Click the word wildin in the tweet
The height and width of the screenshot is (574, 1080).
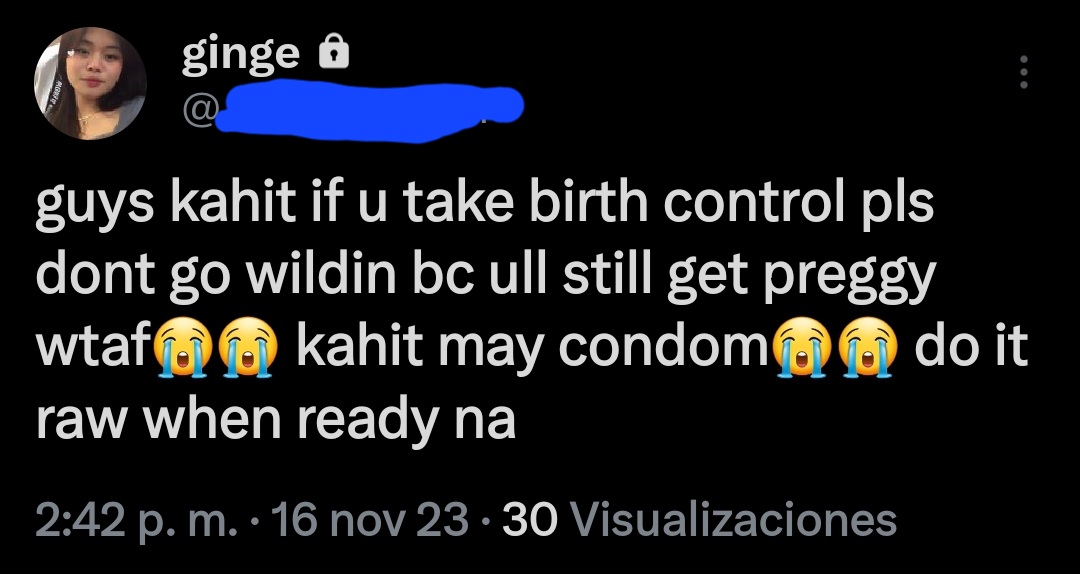point(321,276)
